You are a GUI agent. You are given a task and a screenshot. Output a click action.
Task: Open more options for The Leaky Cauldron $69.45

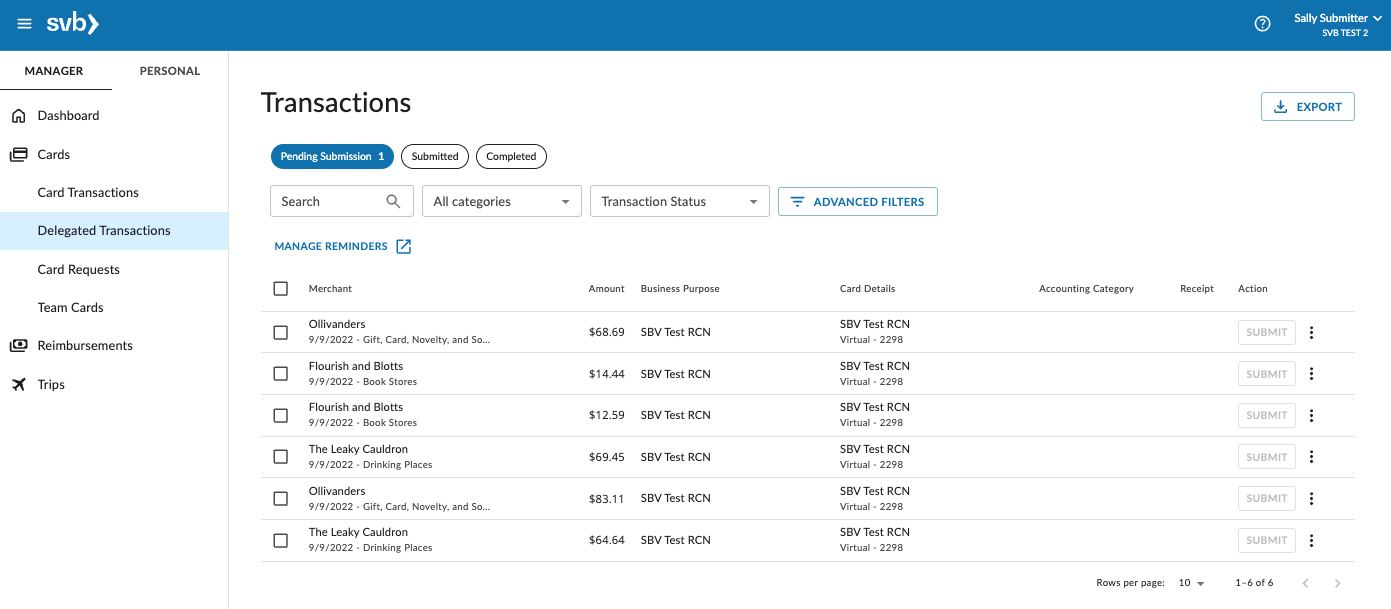[1312, 457]
